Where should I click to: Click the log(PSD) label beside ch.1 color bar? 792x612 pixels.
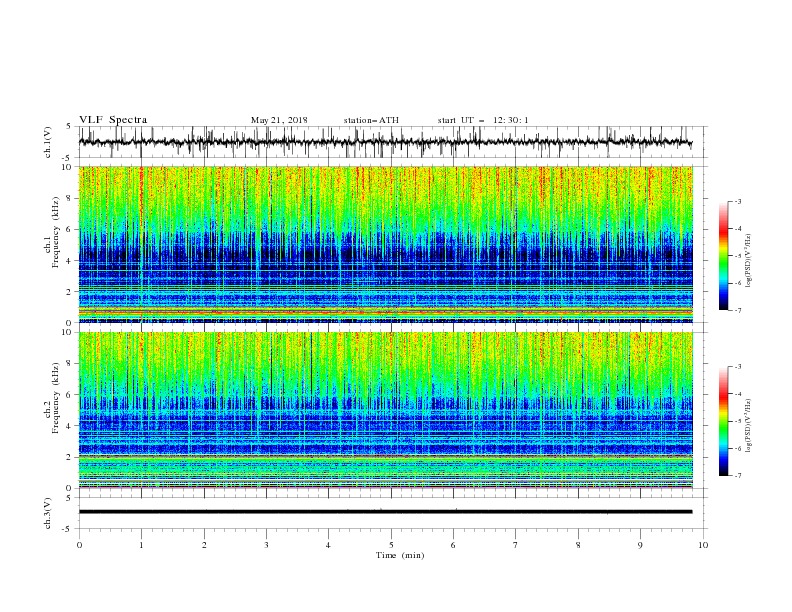click(x=749, y=261)
